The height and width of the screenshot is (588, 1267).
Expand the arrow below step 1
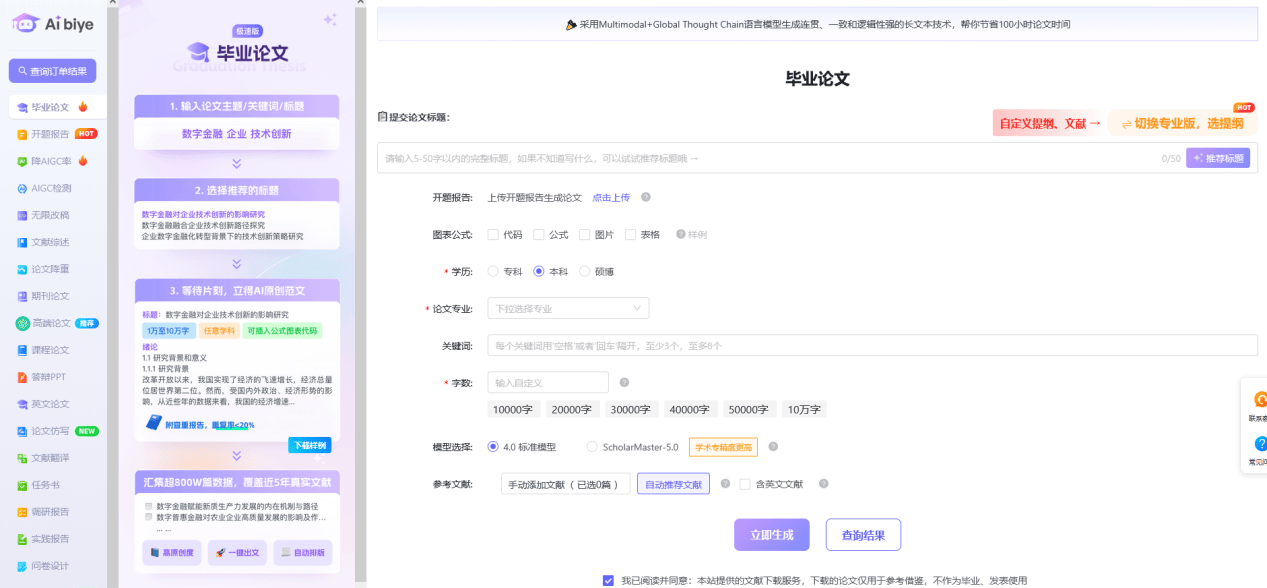point(237,163)
